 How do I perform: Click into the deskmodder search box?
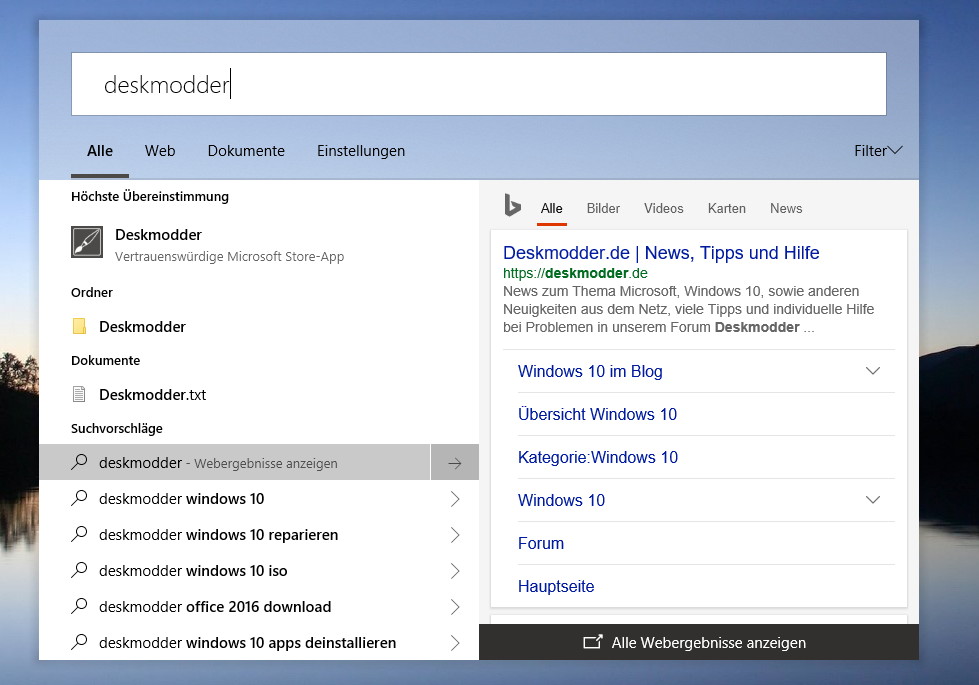coord(479,84)
